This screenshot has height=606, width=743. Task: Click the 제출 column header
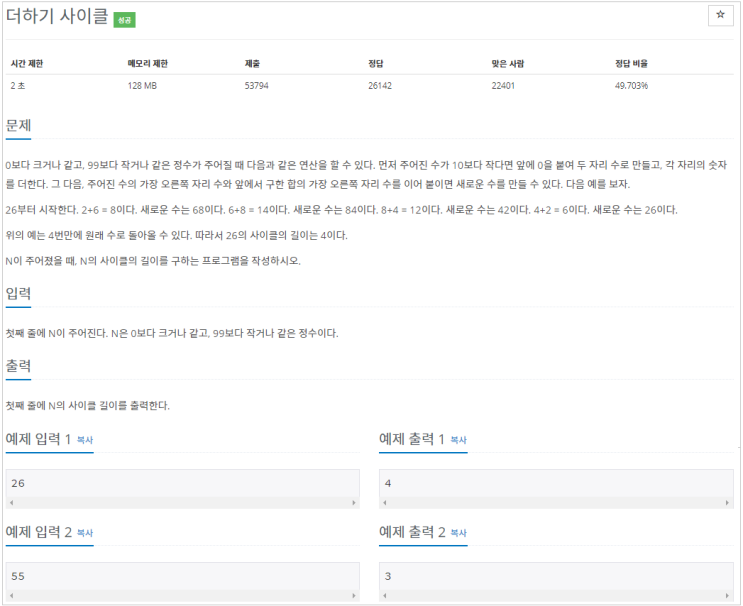click(x=252, y=63)
